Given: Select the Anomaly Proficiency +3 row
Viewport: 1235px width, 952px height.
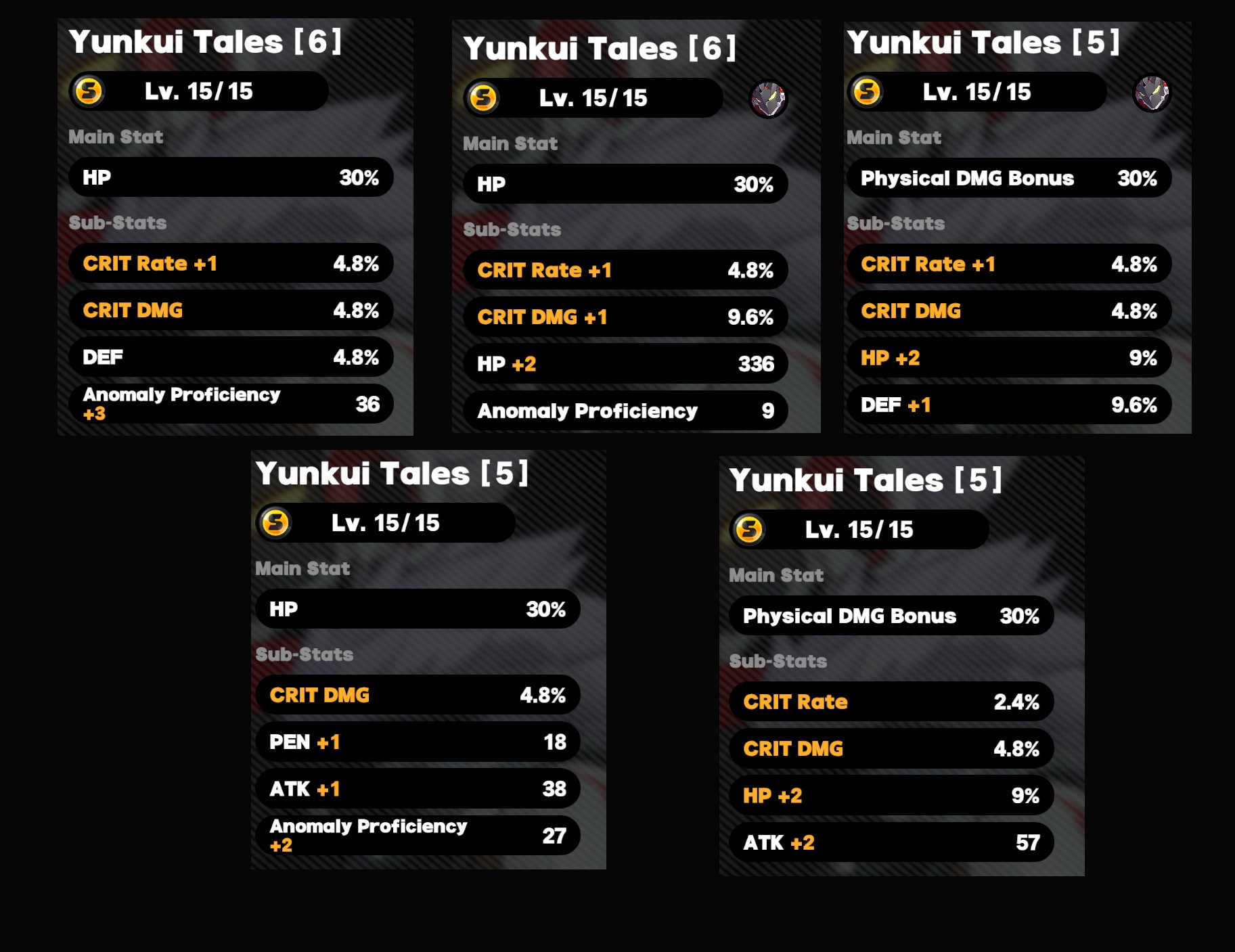Looking at the screenshot, I should pos(231,404).
